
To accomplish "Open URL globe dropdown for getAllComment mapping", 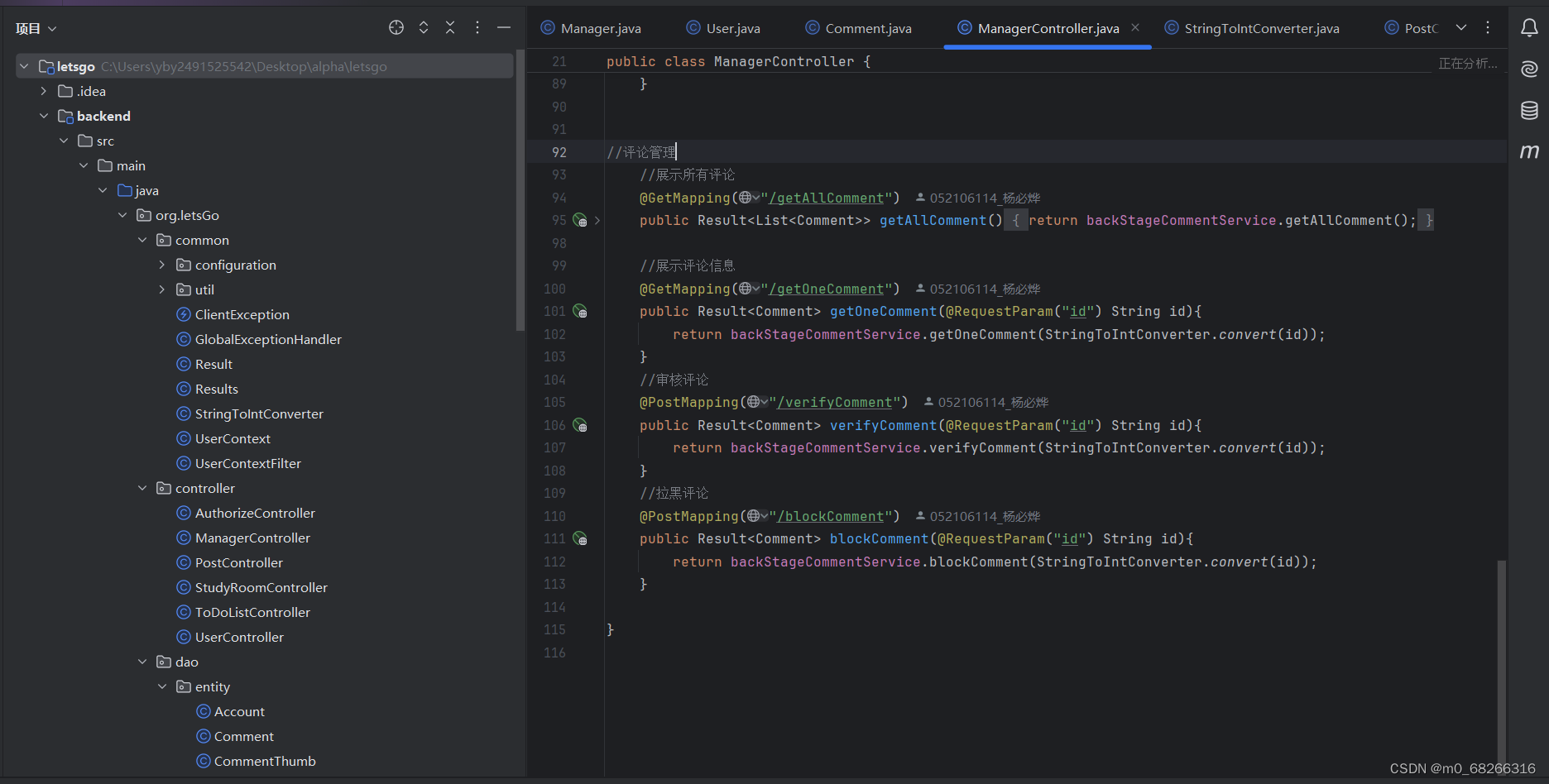I will (x=749, y=198).
